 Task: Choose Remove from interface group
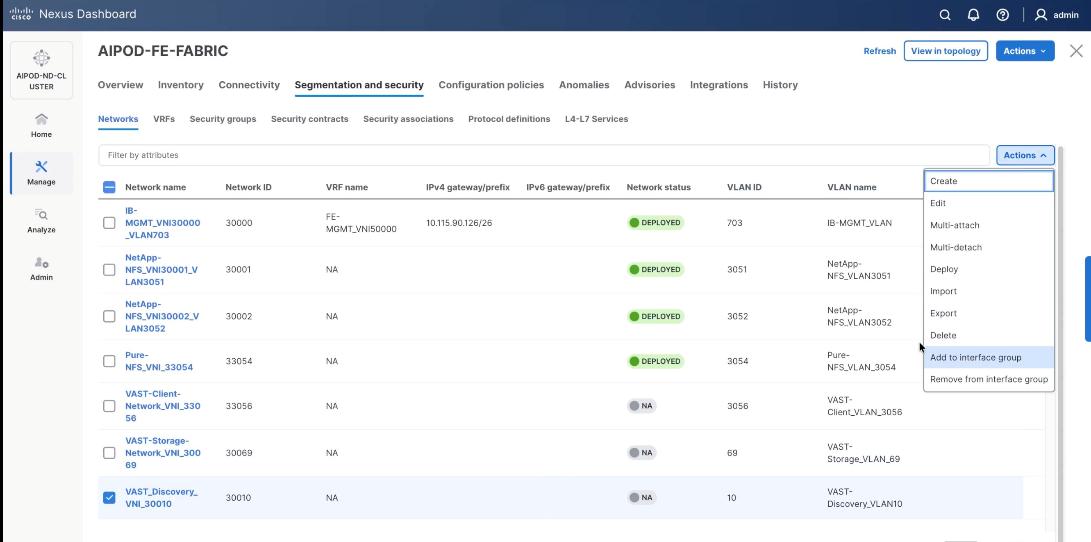click(x=989, y=379)
